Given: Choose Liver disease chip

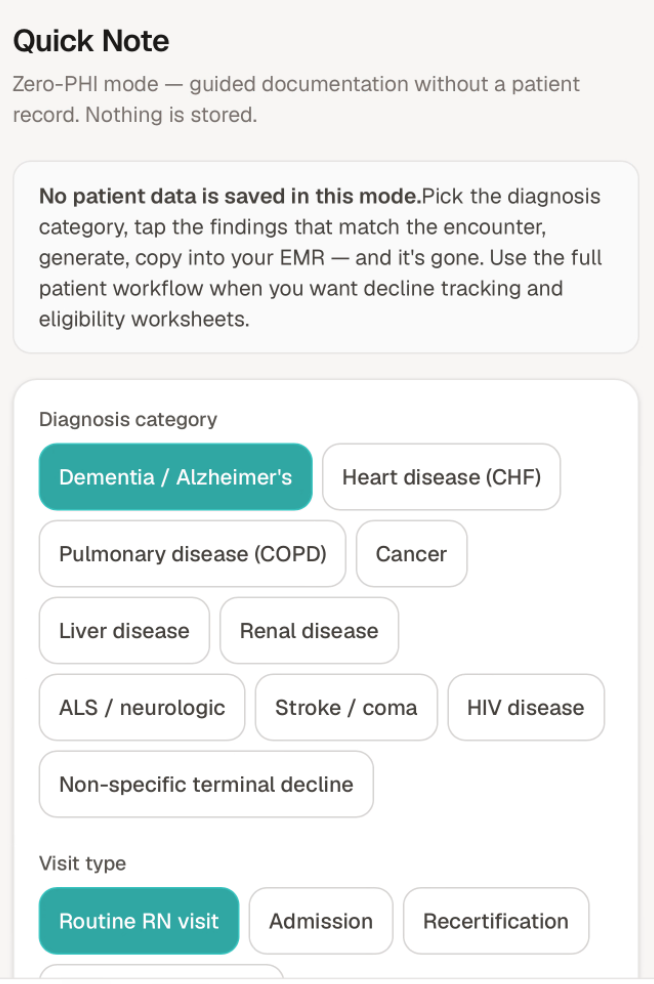Looking at the screenshot, I should [x=124, y=630].
